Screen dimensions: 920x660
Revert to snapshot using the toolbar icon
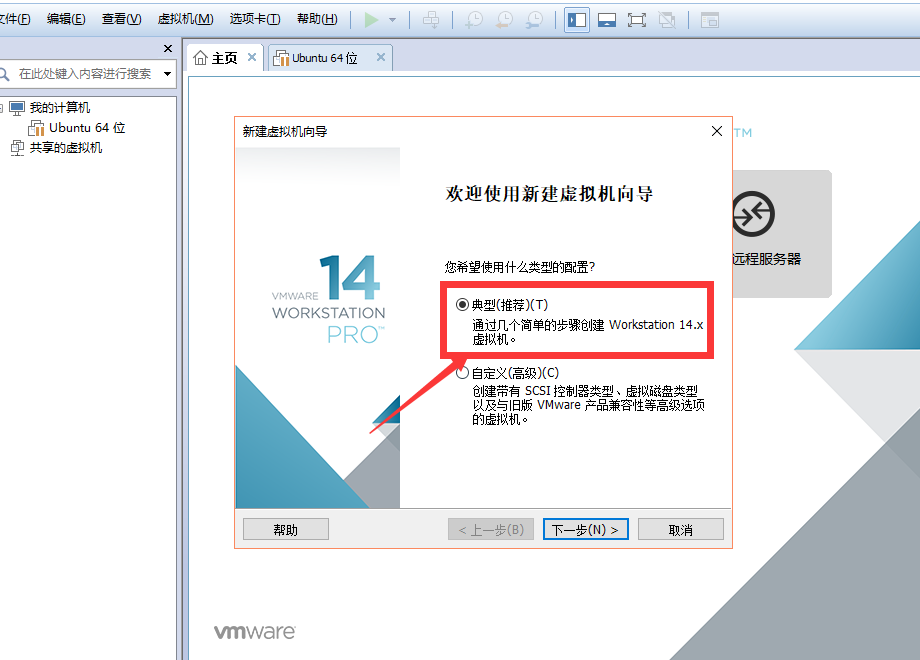click(x=504, y=20)
